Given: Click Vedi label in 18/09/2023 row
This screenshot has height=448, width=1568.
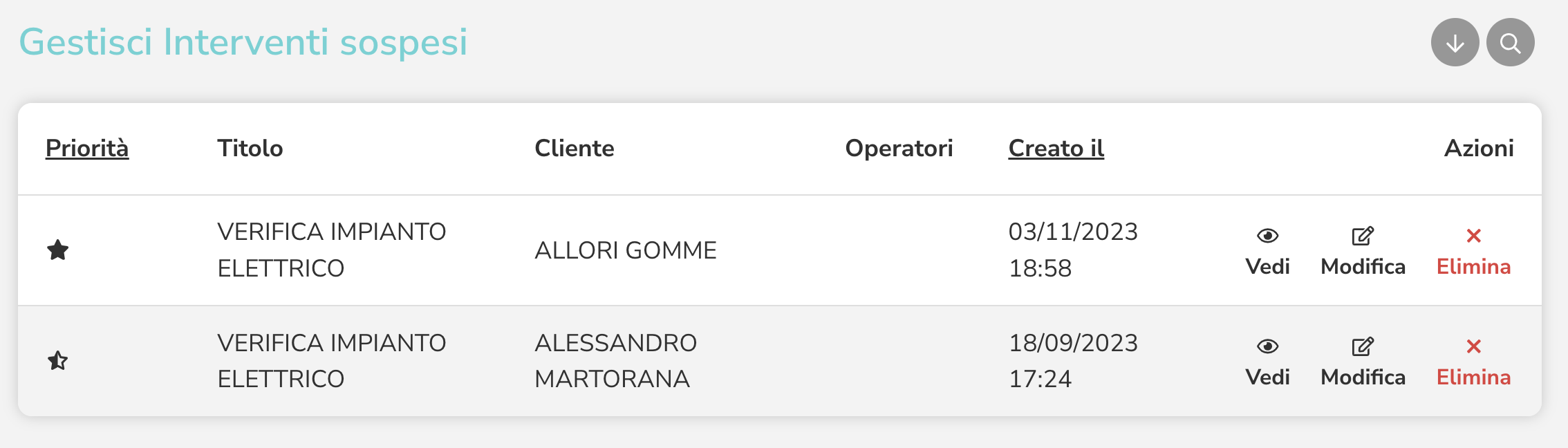Looking at the screenshot, I should click(x=1267, y=377).
